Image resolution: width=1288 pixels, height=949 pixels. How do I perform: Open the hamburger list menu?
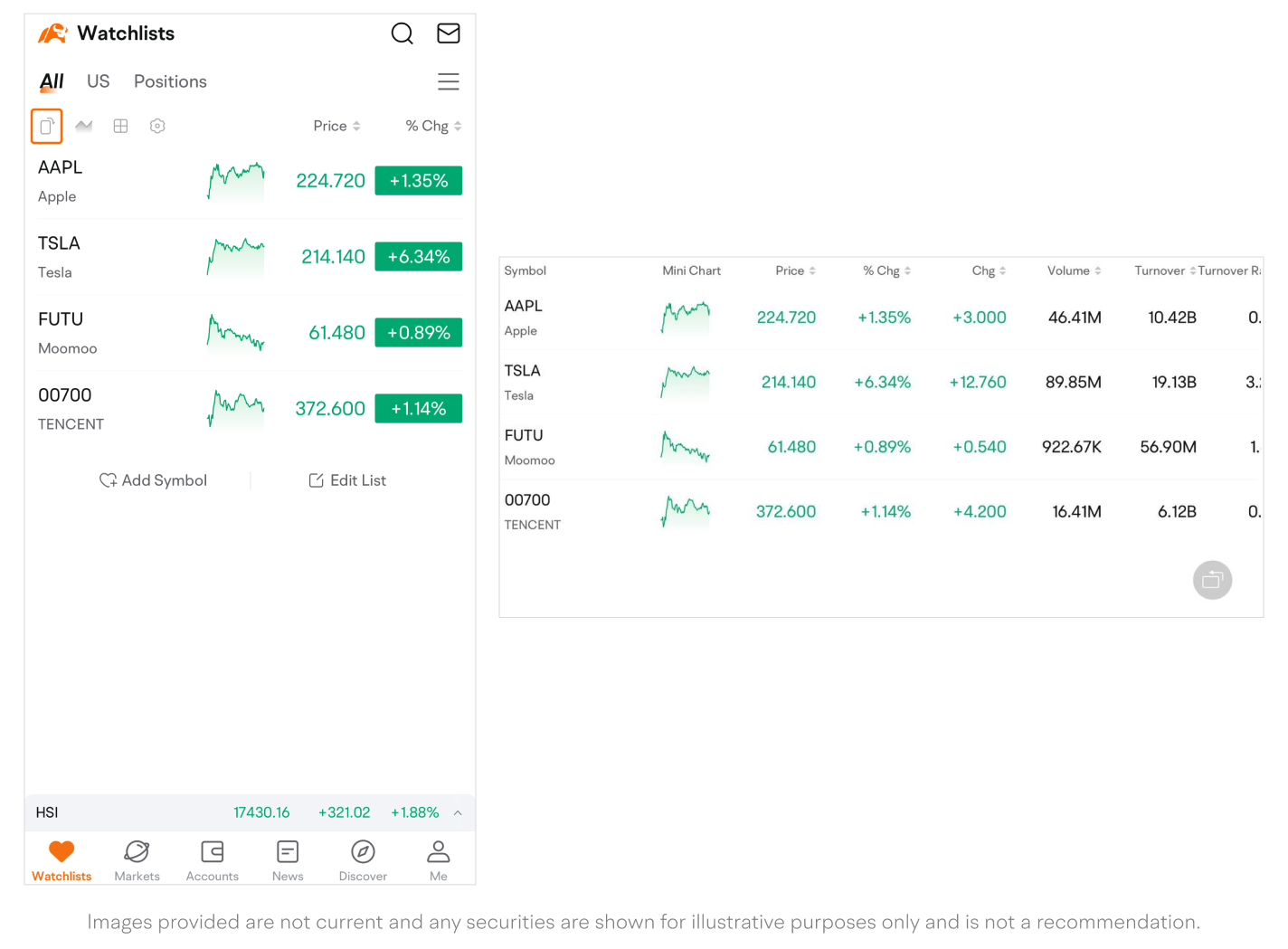(x=449, y=81)
